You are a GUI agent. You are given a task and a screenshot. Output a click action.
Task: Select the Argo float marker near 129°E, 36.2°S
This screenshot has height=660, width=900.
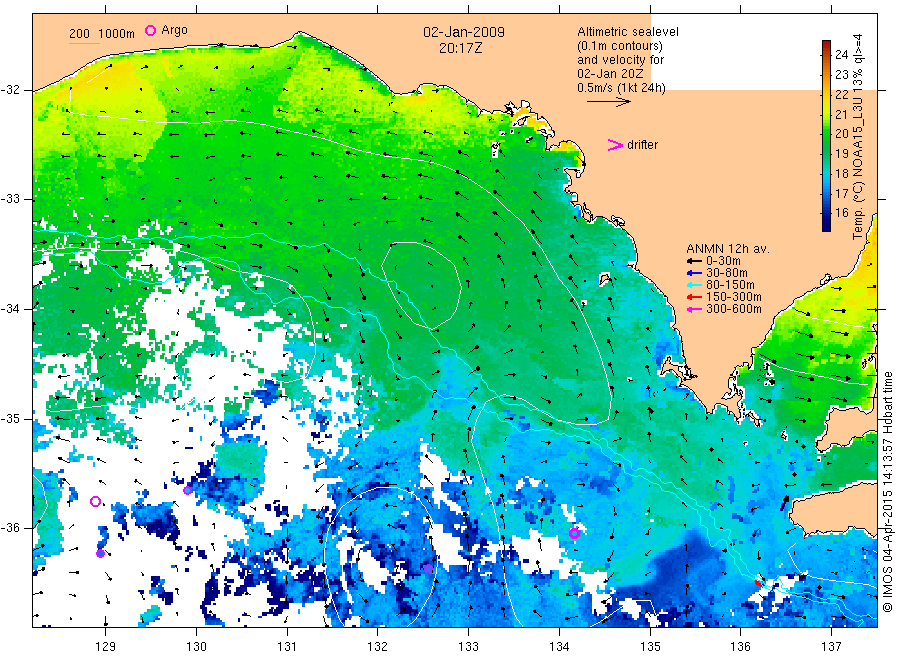coord(100,553)
